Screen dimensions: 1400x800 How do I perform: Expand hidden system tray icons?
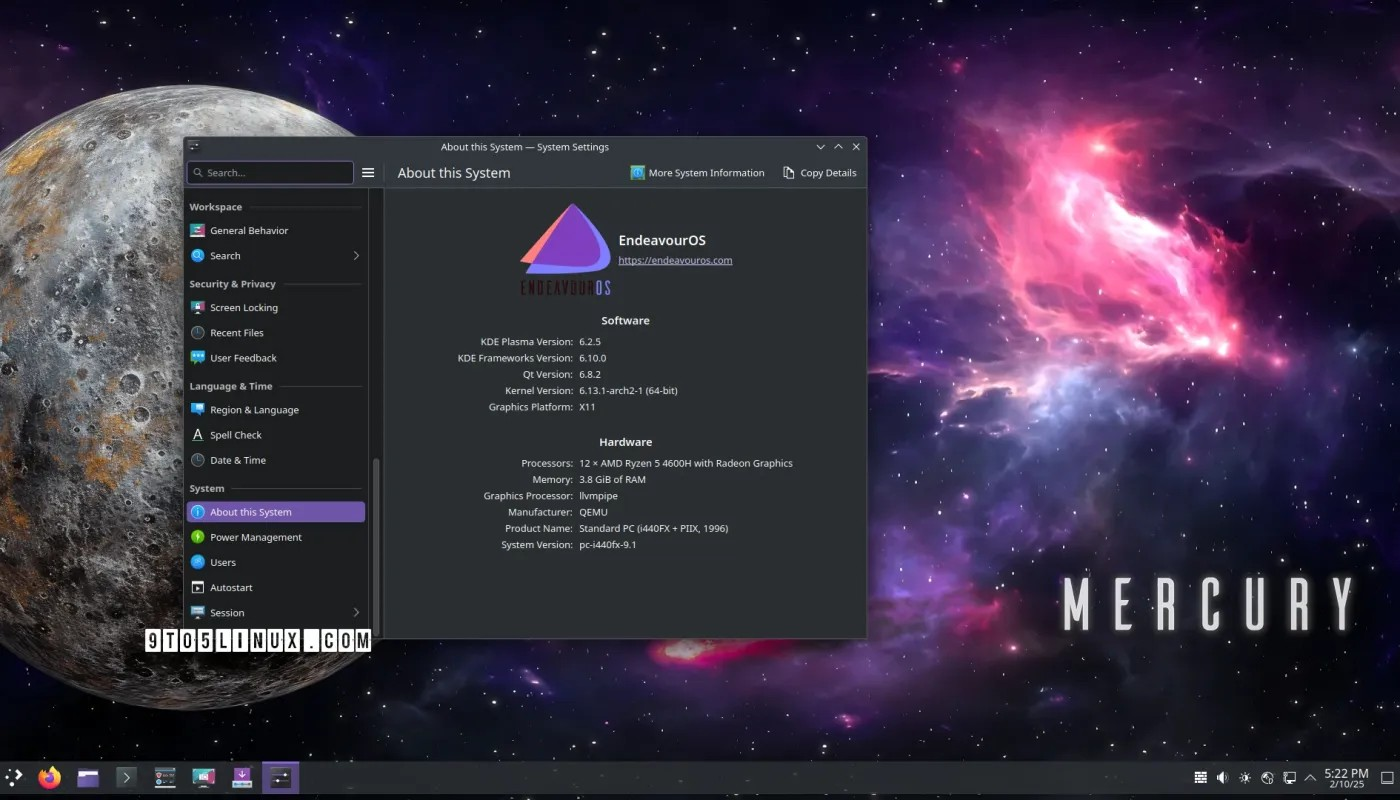click(1309, 776)
